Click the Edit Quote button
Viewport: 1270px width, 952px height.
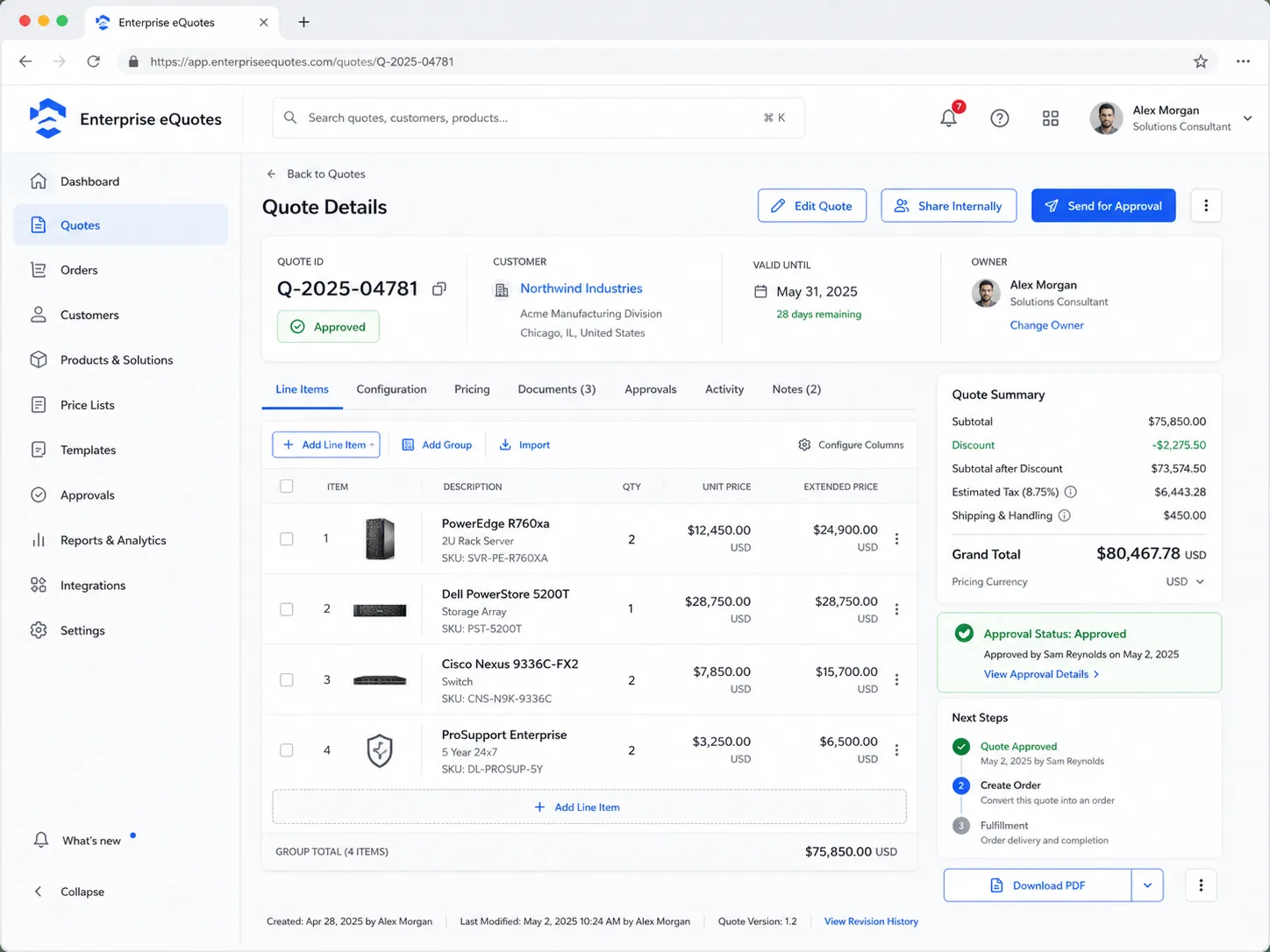pyautogui.click(x=812, y=205)
